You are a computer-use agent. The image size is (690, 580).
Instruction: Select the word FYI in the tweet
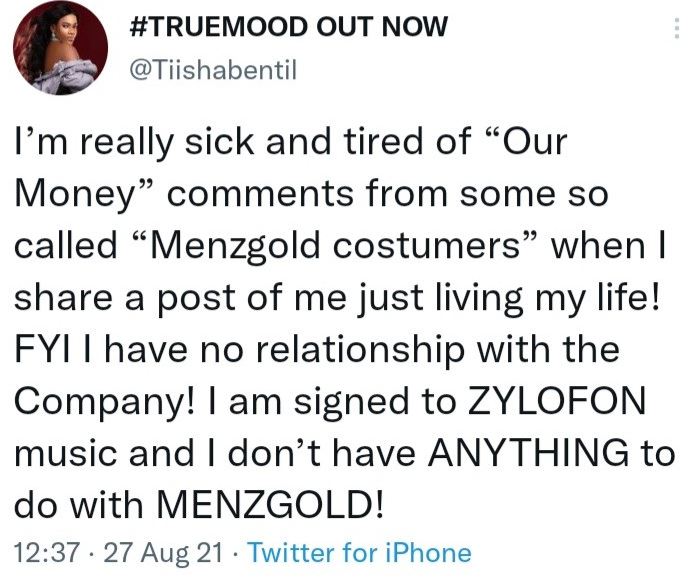pyautogui.click(x=42, y=349)
